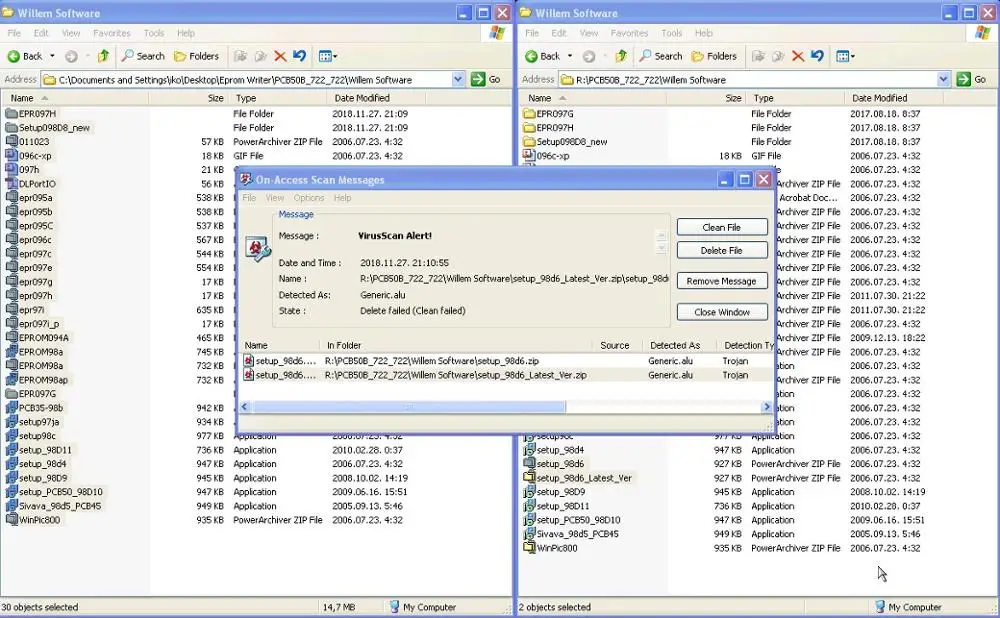Image resolution: width=1000 pixels, height=618 pixels.
Task: Select 096c-xp GIF file in right window
Action: pyautogui.click(x=546, y=156)
